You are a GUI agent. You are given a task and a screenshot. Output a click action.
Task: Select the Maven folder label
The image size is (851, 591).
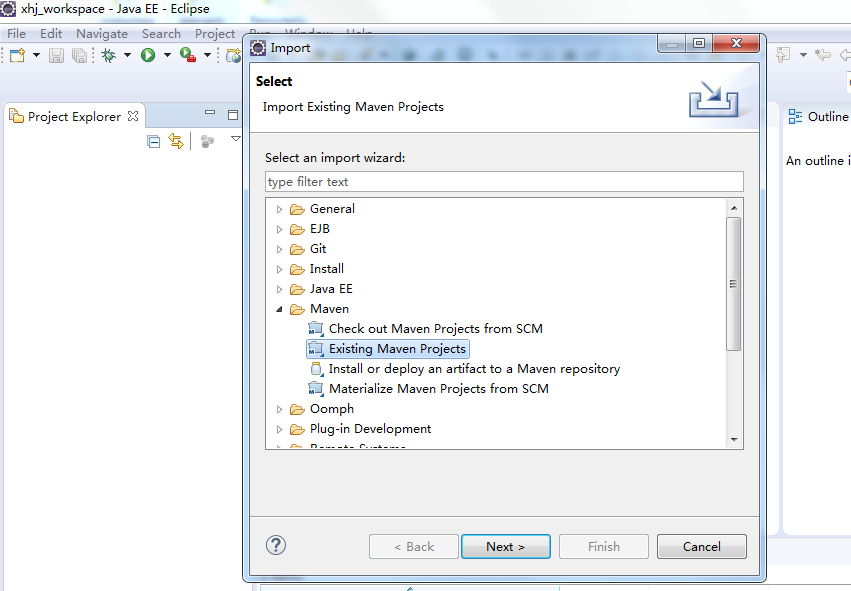click(329, 309)
